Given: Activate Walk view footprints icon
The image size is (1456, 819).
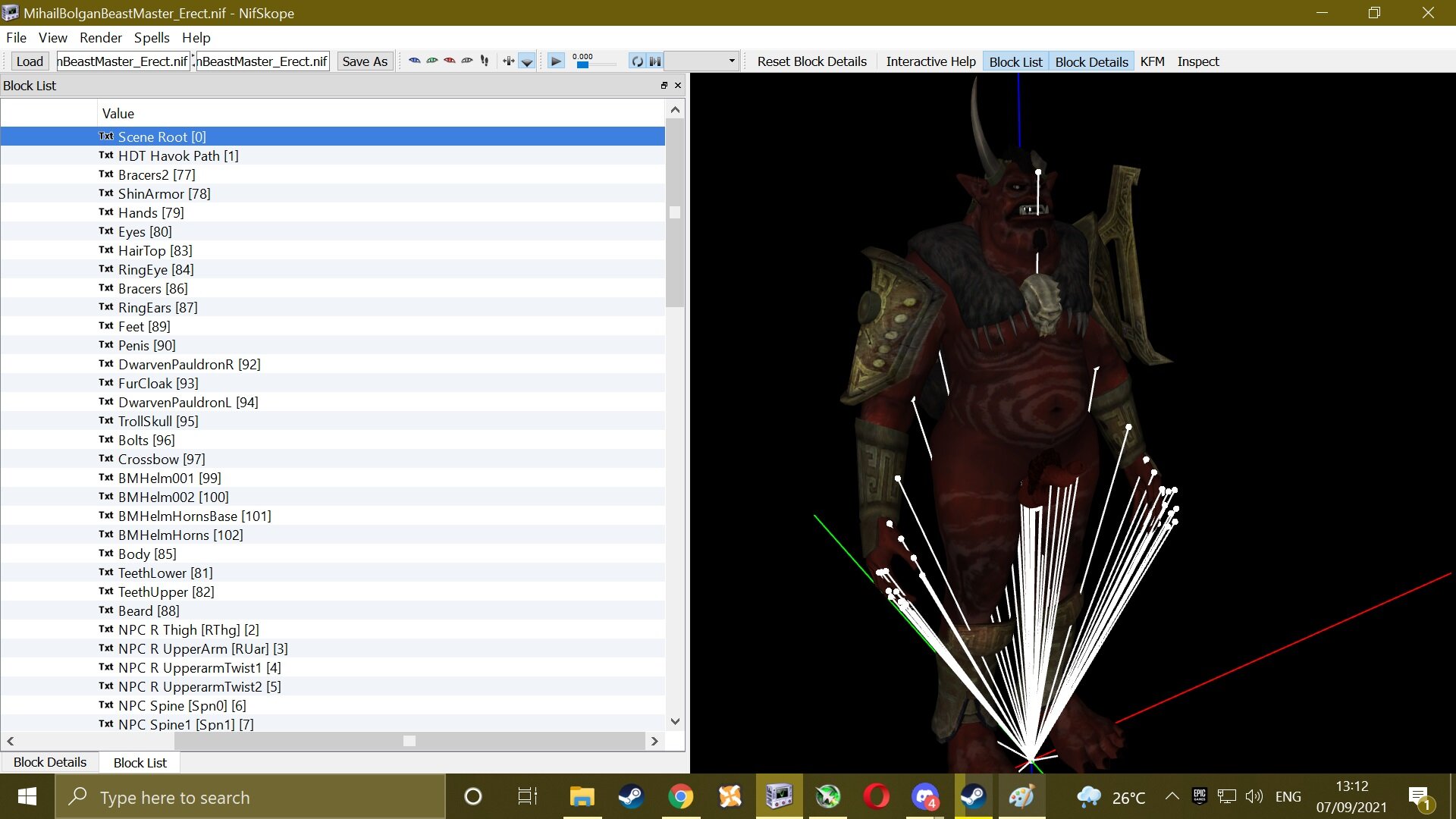Looking at the screenshot, I should coord(485,61).
